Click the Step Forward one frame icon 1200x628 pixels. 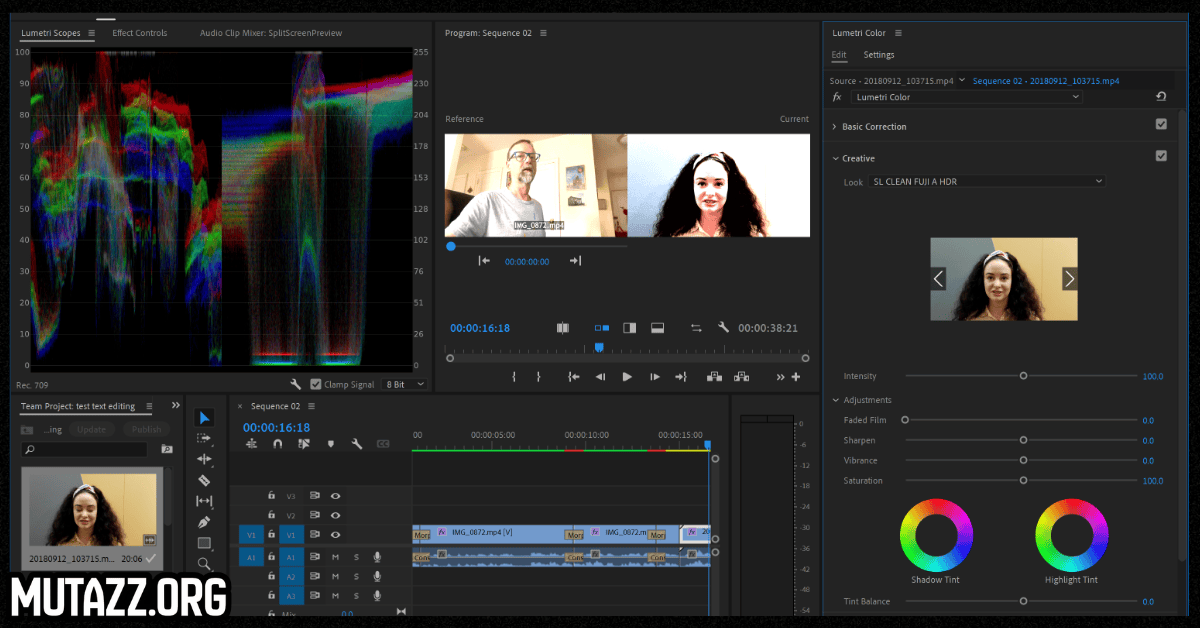pyautogui.click(x=655, y=377)
